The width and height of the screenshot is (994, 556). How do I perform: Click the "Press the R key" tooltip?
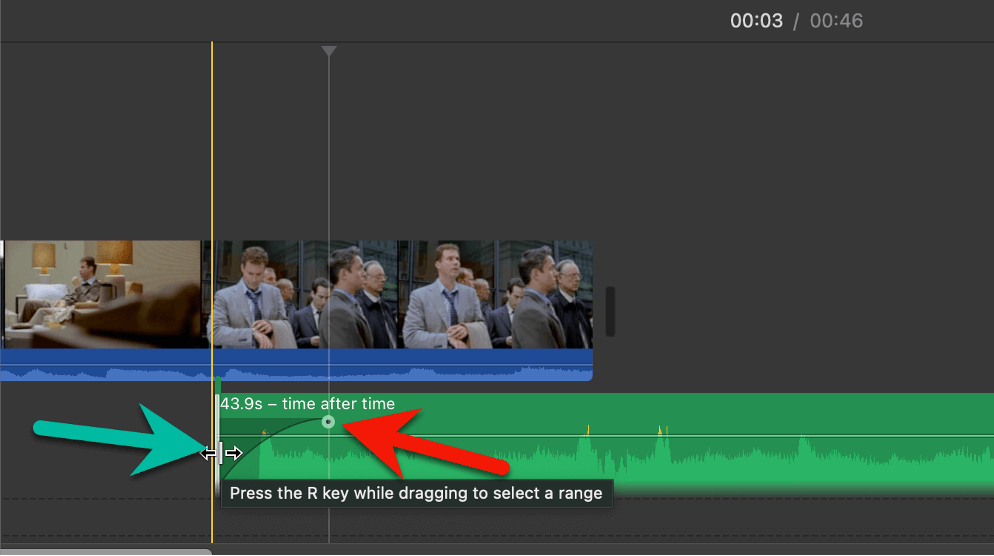tap(416, 493)
